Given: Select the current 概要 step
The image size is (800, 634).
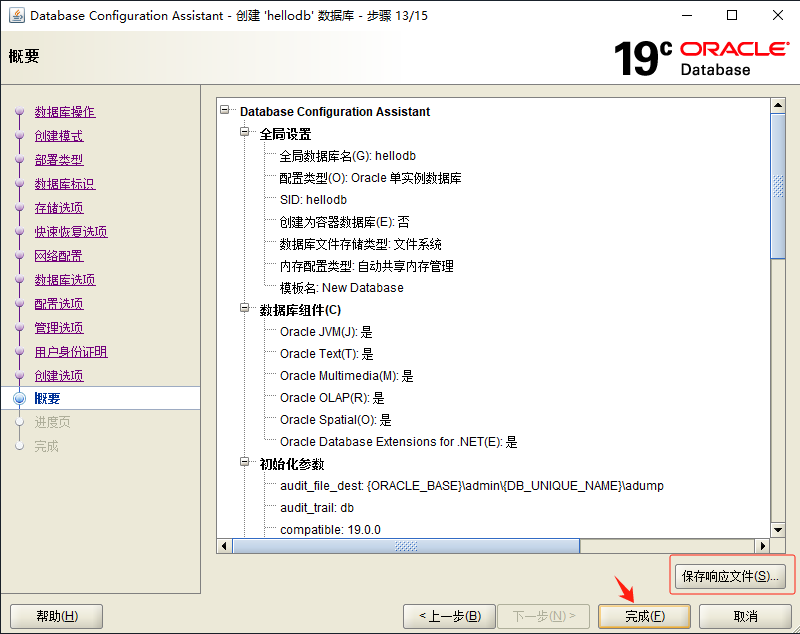Looking at the screenshot, I should point(47,398).
